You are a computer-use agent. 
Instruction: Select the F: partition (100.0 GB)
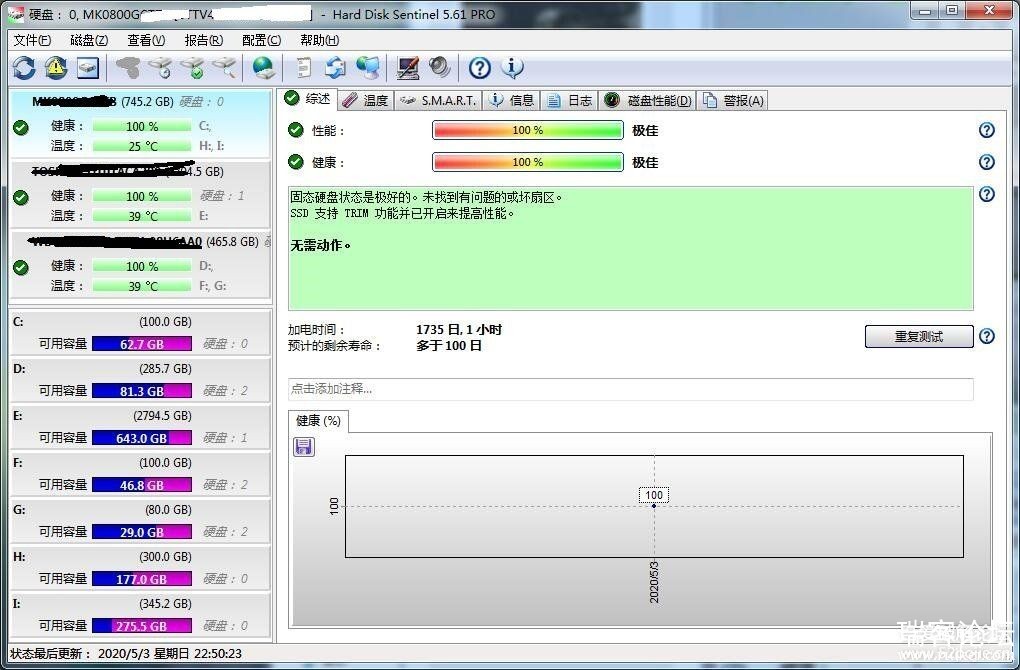[x=140, y=474]
